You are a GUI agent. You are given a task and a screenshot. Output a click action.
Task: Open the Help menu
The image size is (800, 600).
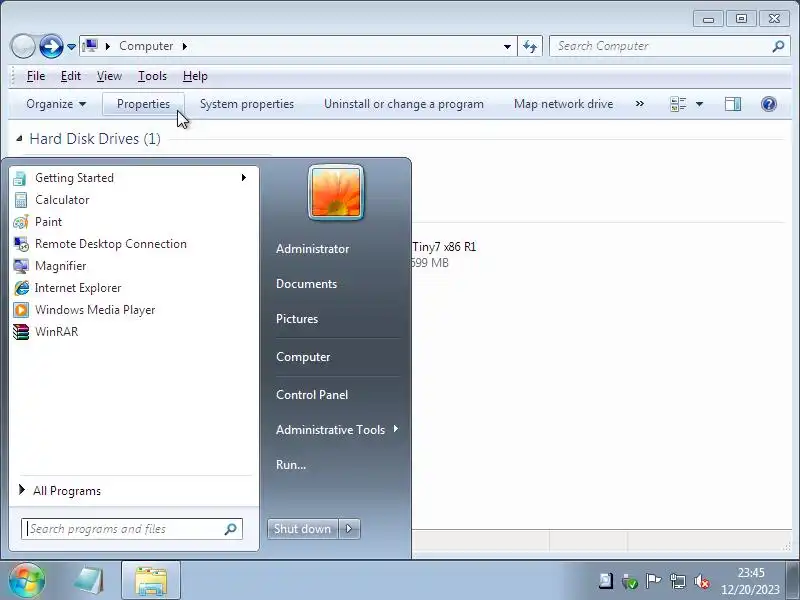click(x=195, y=76)
